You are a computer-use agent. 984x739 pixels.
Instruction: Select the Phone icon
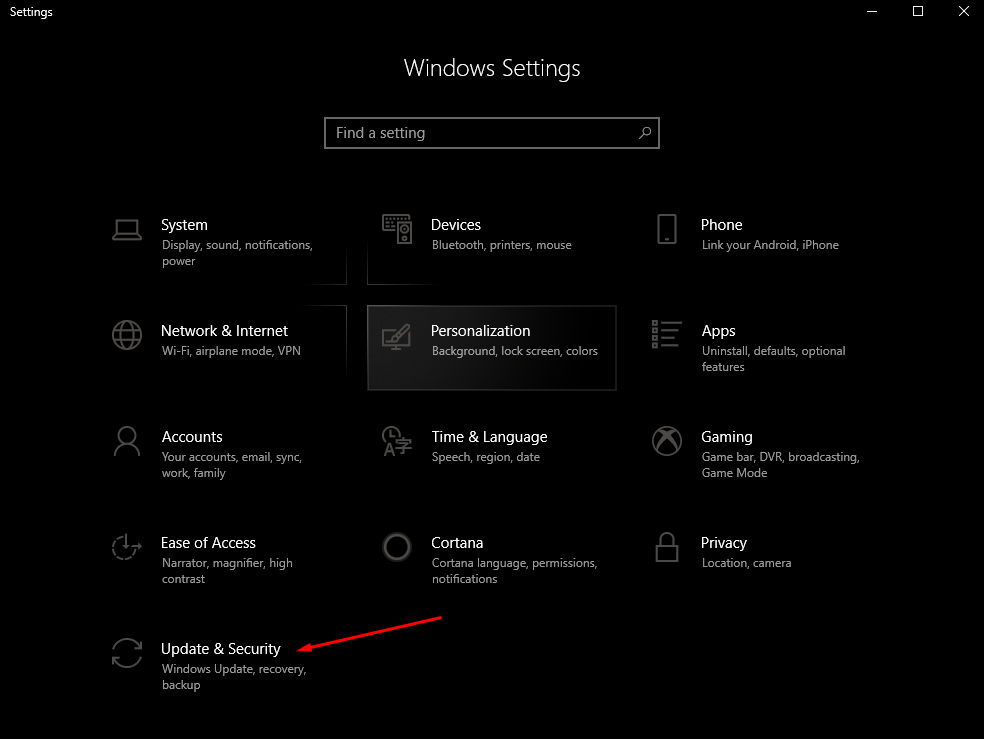667,229
